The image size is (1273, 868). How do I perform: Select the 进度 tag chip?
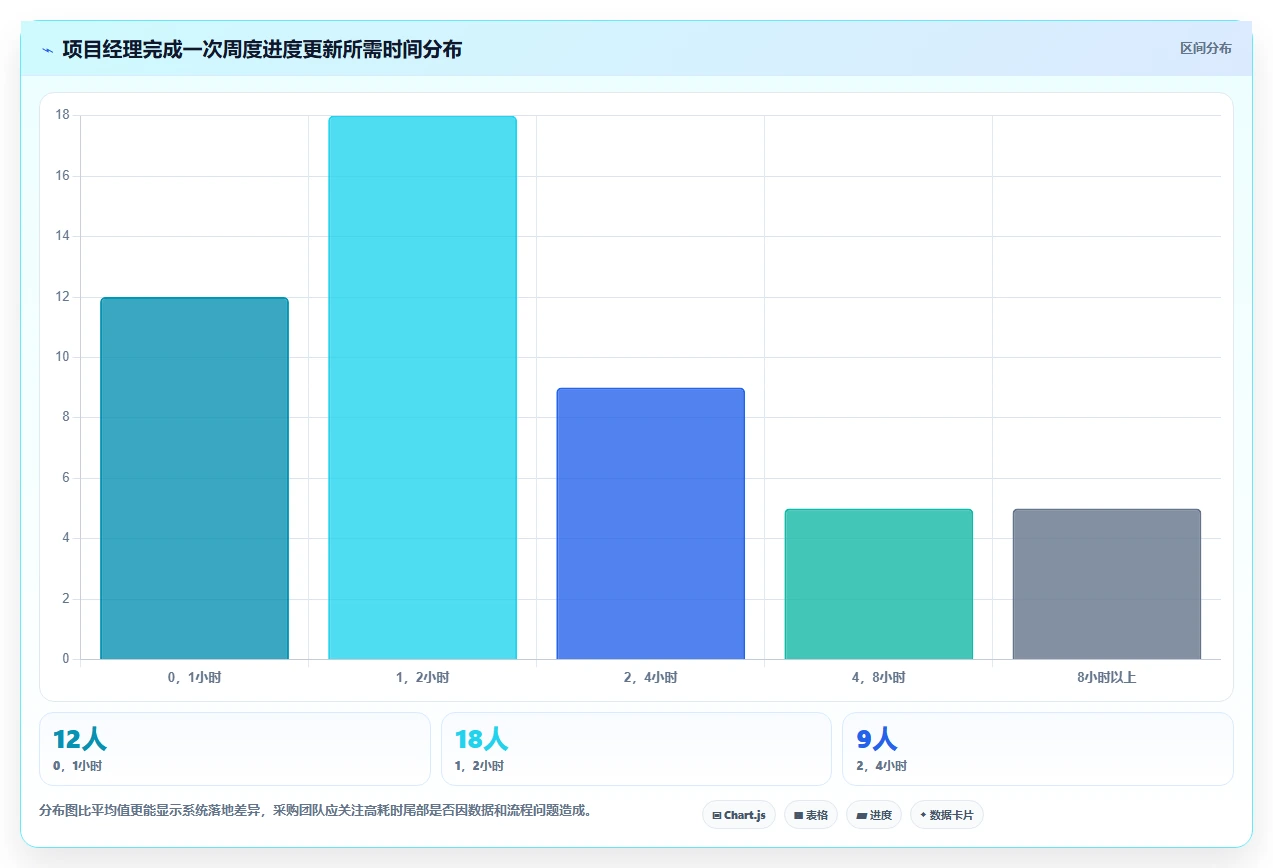click(x=874, y=815)
